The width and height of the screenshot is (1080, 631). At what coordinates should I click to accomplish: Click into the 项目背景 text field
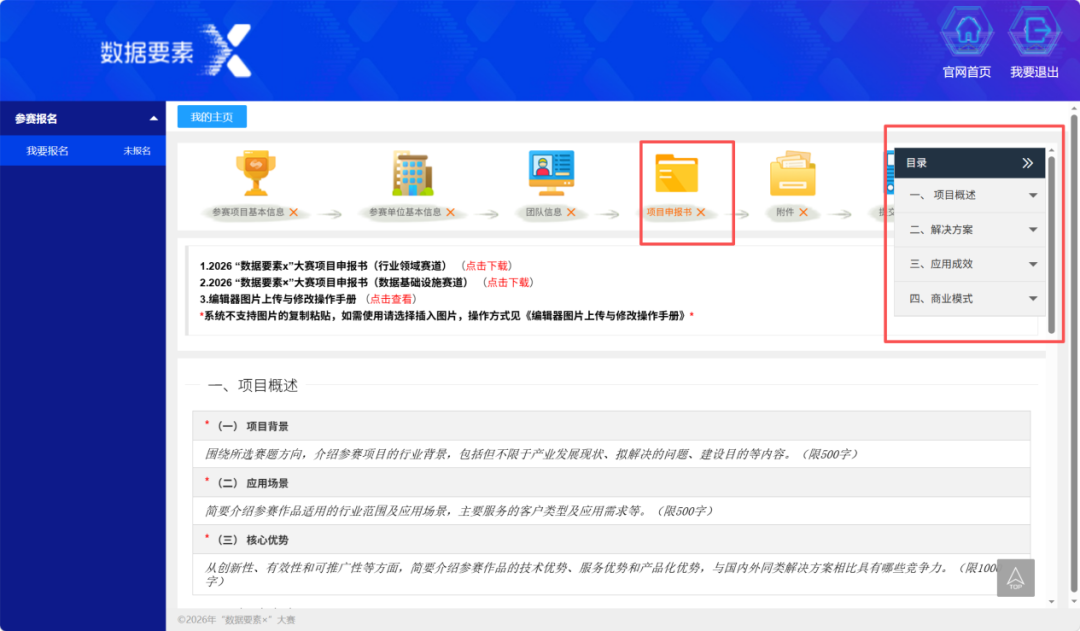(x=612, y=454)
